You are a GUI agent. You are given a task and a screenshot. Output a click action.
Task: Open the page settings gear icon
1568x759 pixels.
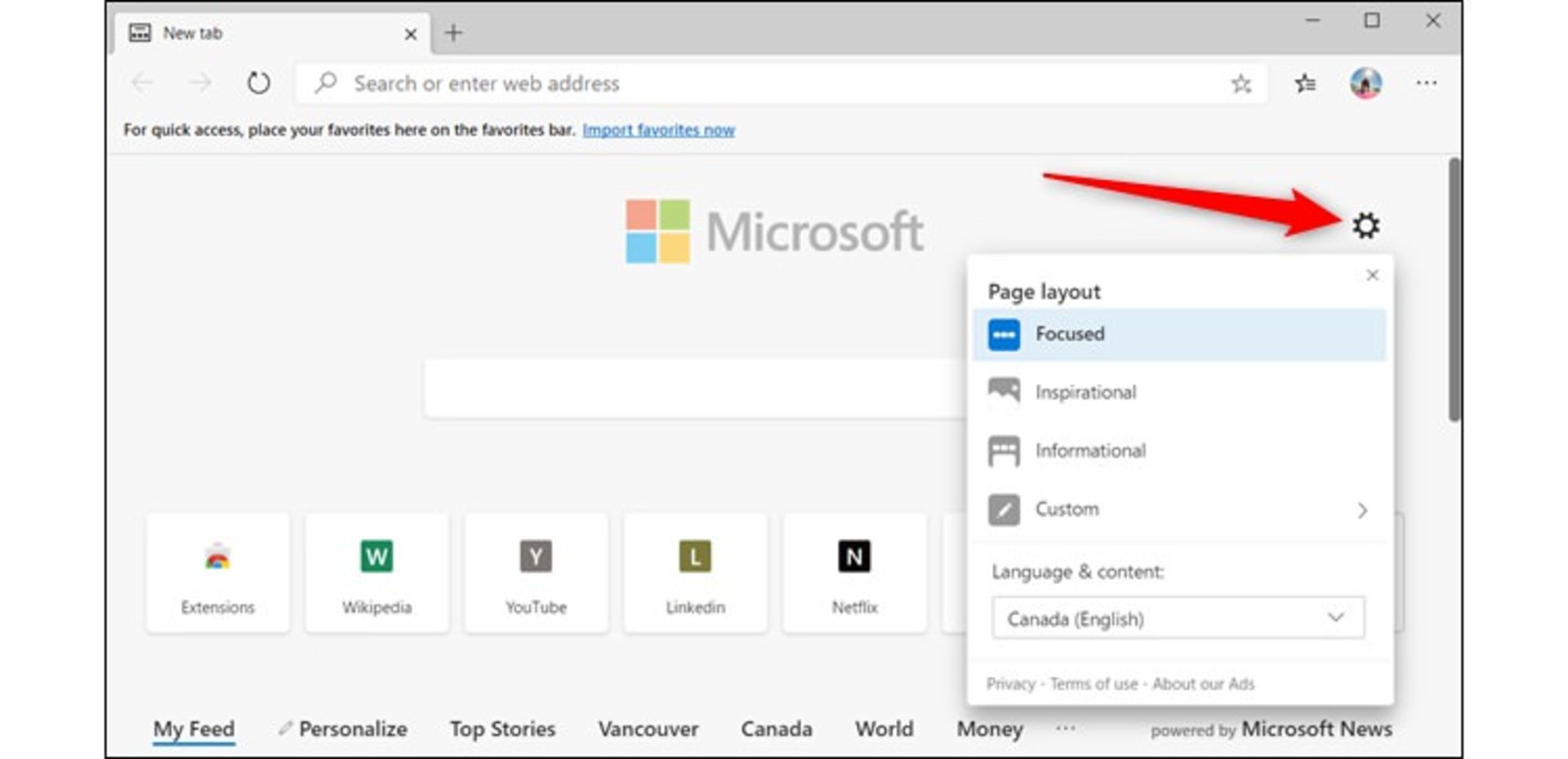click(x=1365, y=225)
